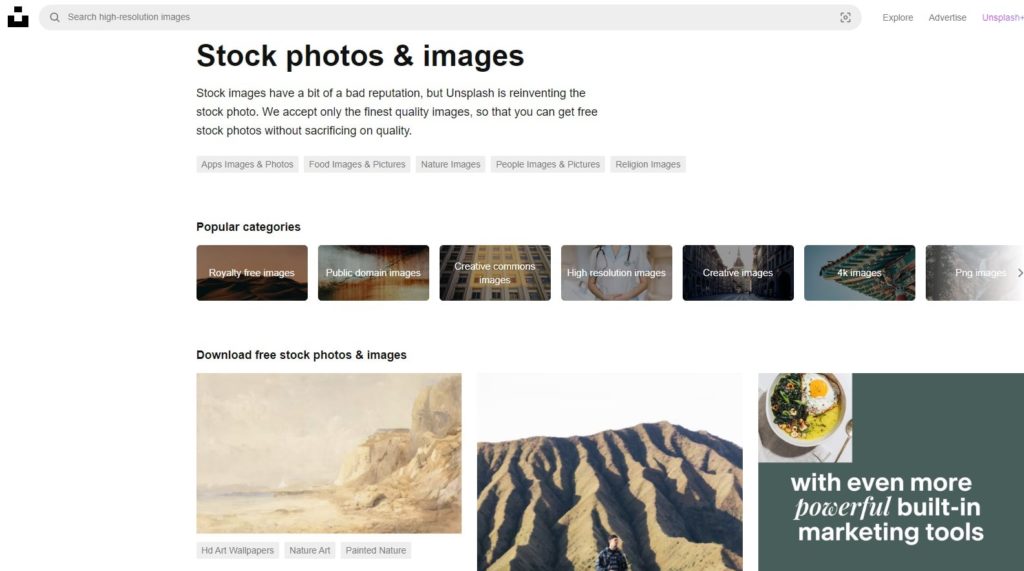Open Royalty free images category
Image resolution: width=1024 pixels, height=571 pixels.
coord(252,273)
